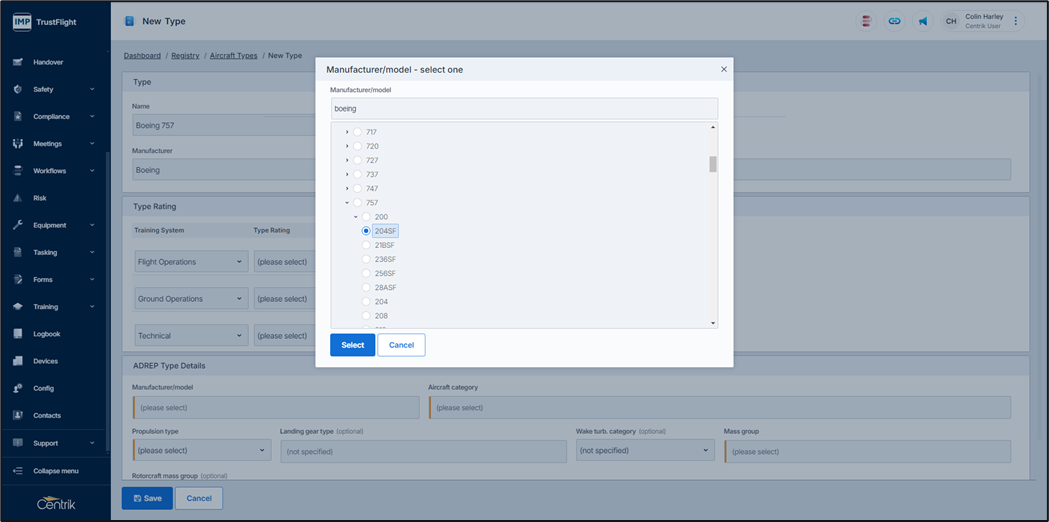Collapse the 757 tree node arrow
The image size is (1049, 522).
[347, 203]
